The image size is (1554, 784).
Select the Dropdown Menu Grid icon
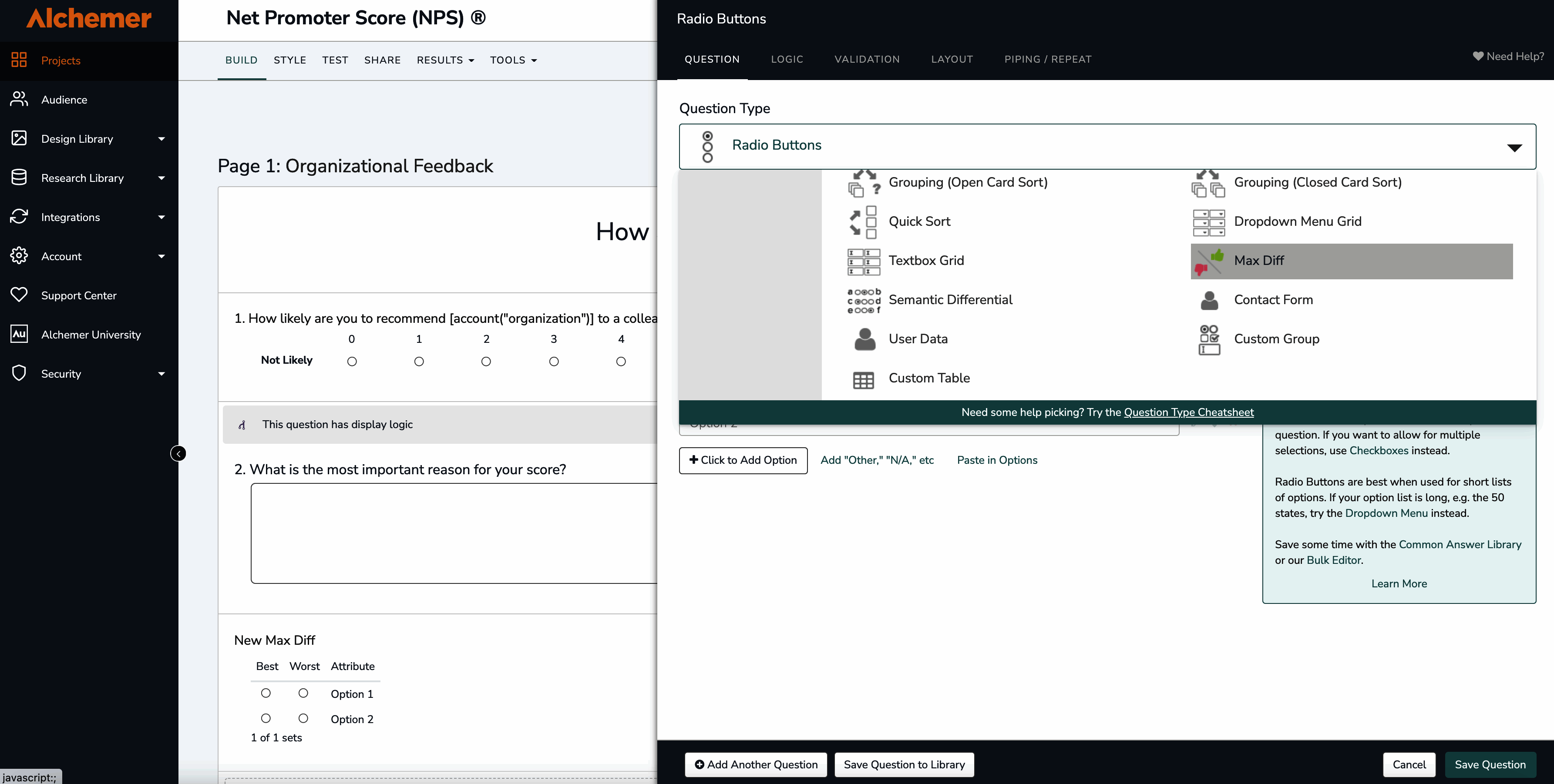[x=1209, y=222]
